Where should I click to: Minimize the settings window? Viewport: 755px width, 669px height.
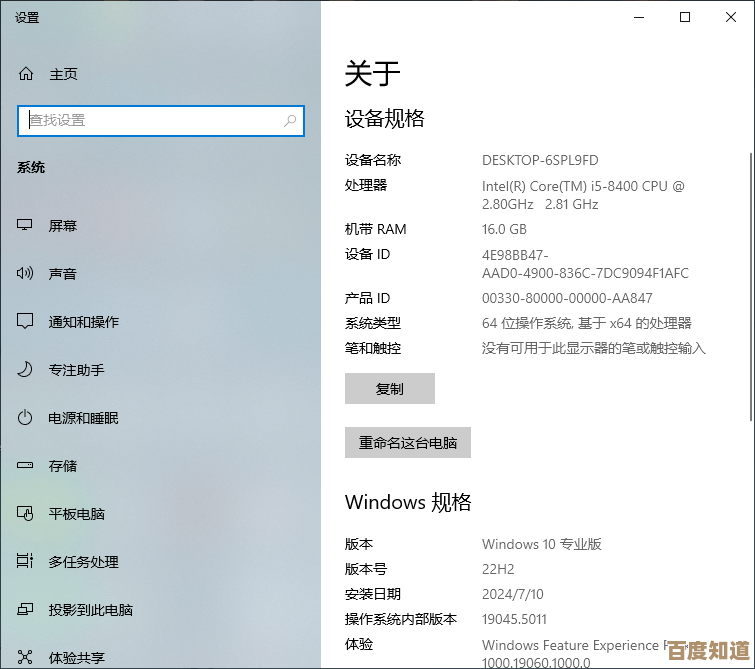[x=639, y=17]
